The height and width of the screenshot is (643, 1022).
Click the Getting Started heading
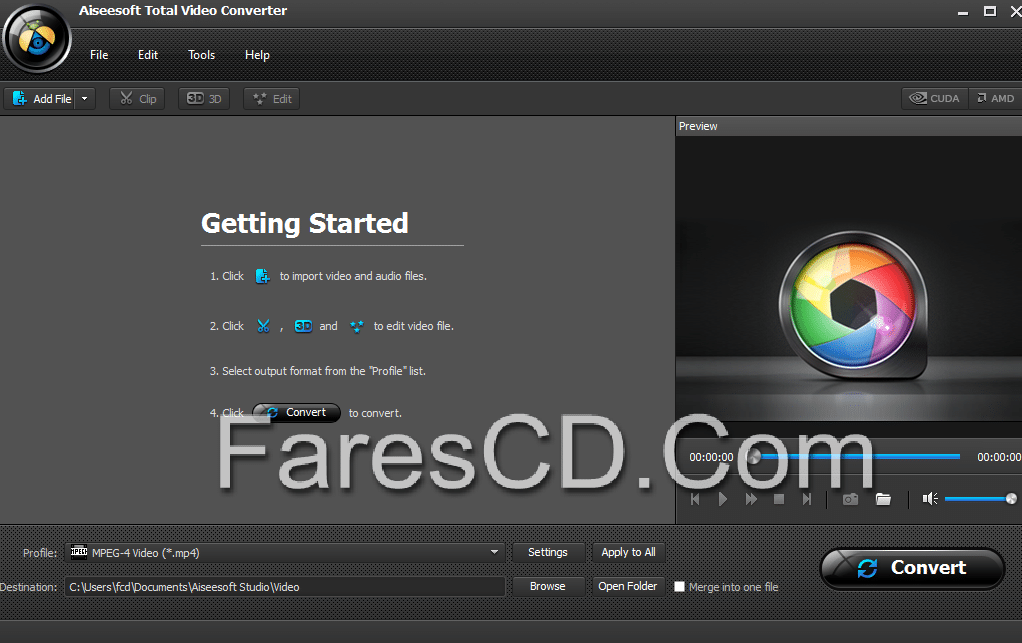(x=304, y=223)
